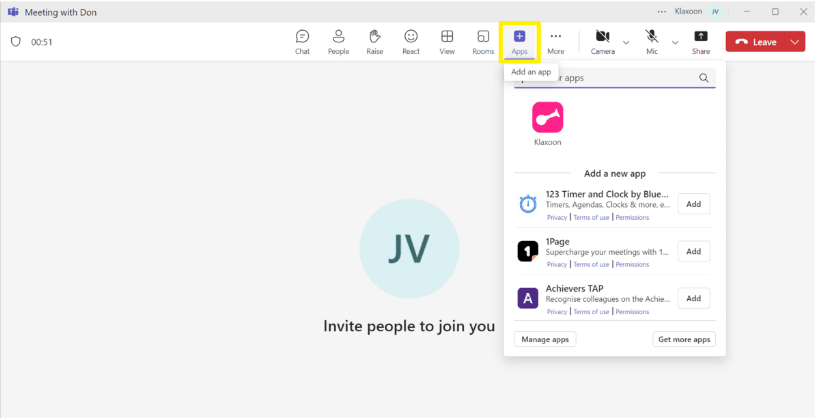Change the meeting View layout
The height and width of the screenshot is (419, 816).
click(x=447, y=41)
